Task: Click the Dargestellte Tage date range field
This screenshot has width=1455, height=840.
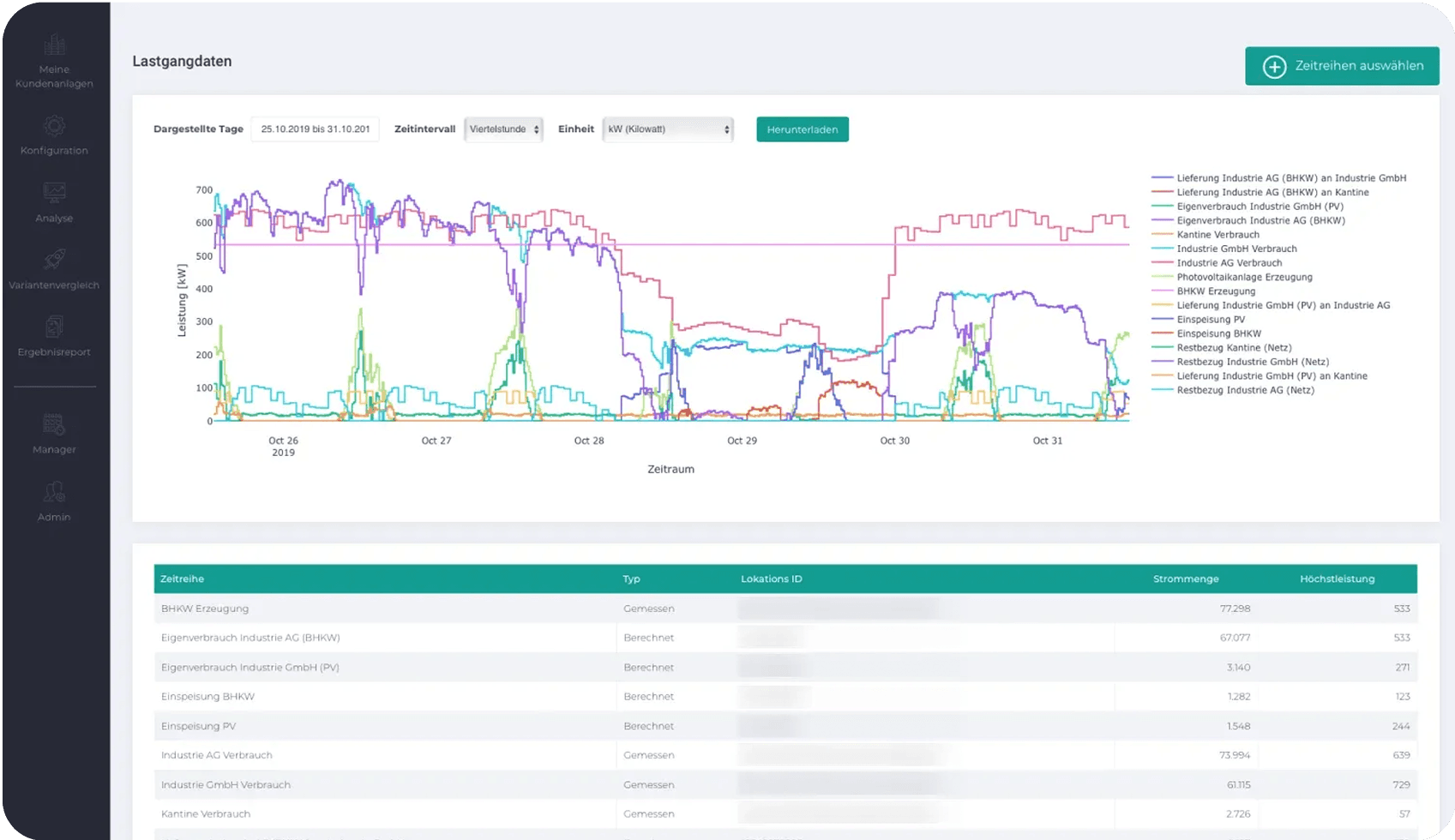Action: (x=315, y=129)
